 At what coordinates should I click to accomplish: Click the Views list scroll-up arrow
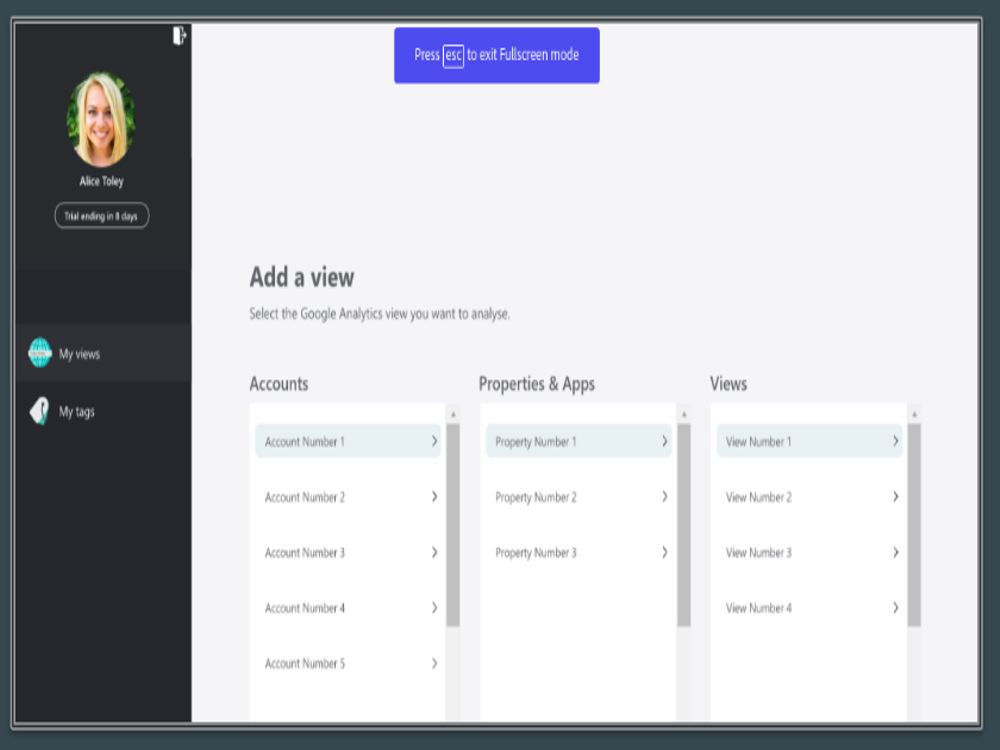coord(914,415)
